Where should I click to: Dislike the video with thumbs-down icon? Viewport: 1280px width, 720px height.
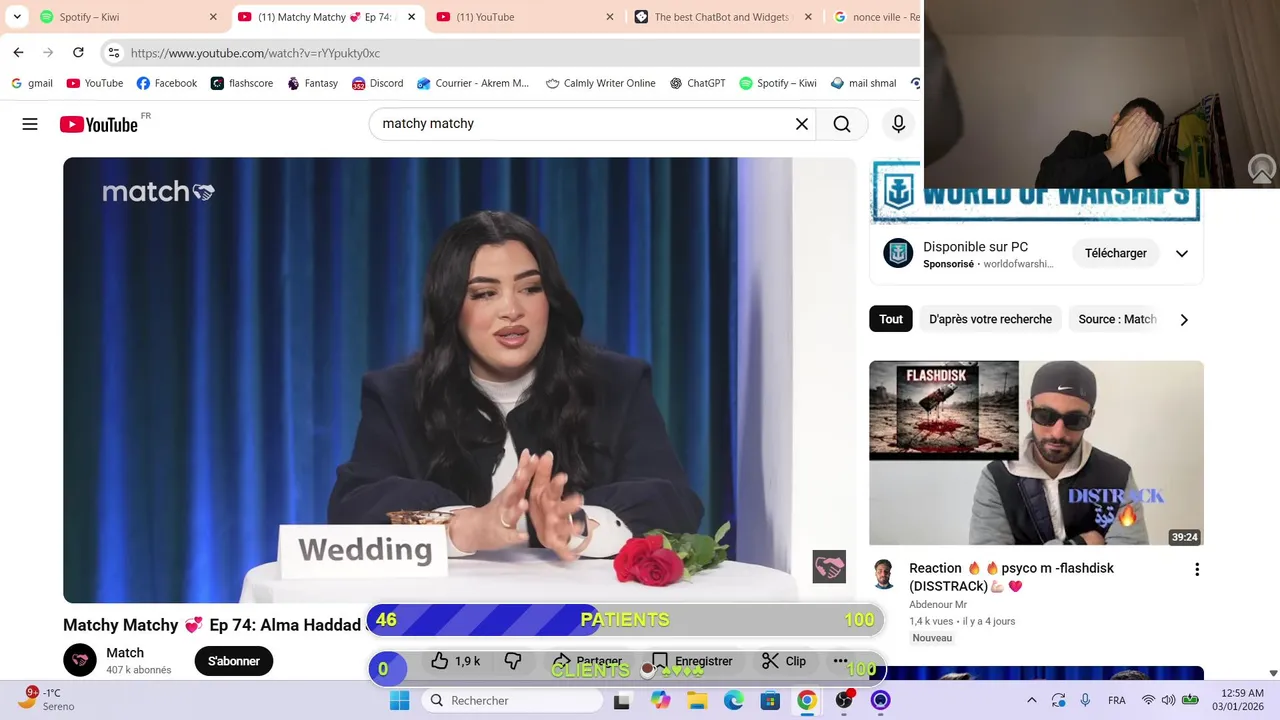513,661
